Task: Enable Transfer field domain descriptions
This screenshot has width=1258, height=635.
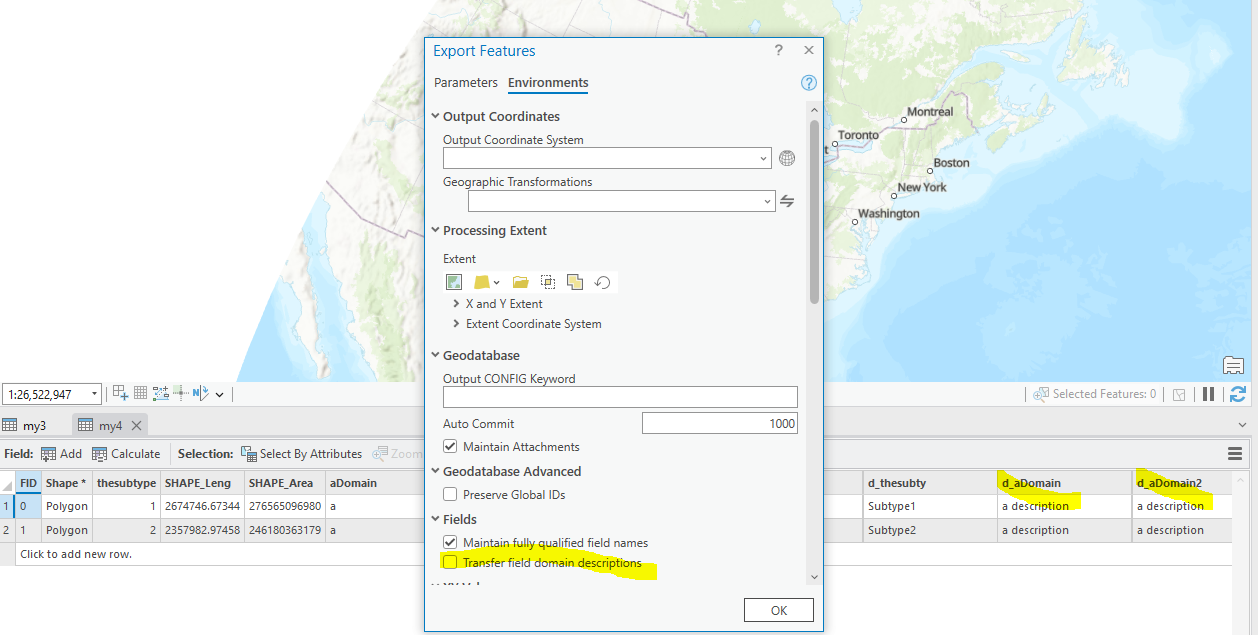Action: point(451,562)
